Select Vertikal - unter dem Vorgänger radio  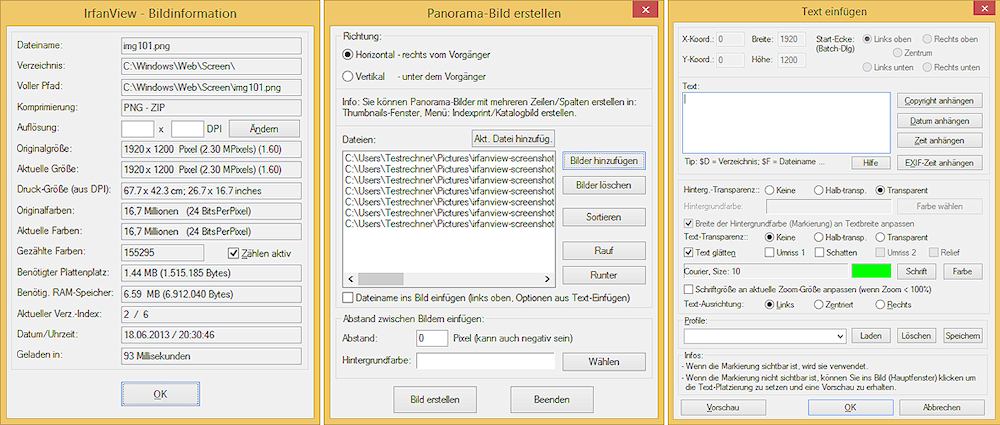click(x=348, y=77)
